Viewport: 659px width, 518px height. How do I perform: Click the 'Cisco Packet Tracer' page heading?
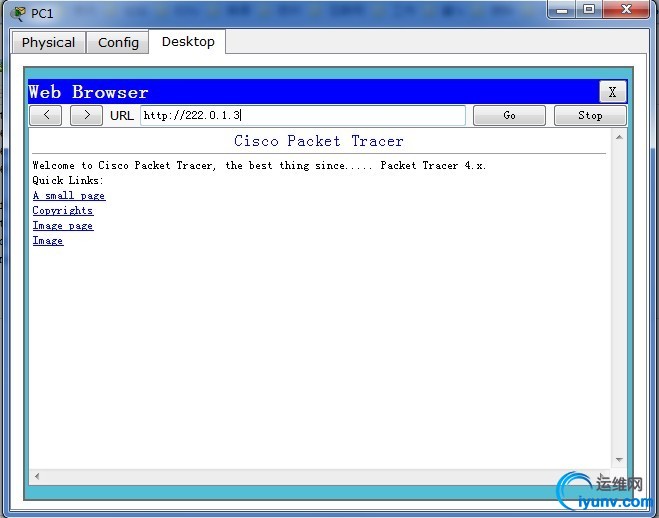[319, 141]
